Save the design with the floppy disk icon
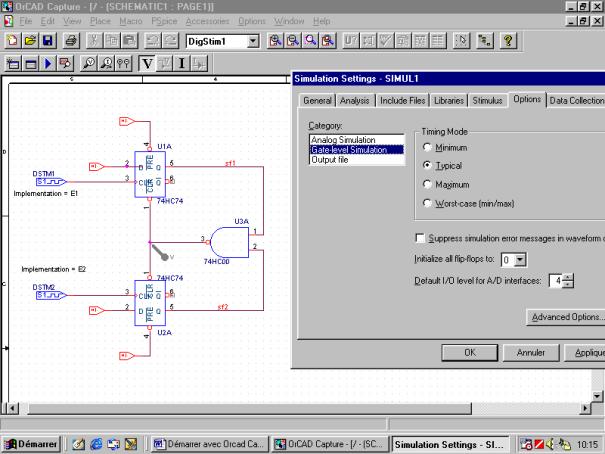The width and height of the screenshot is (605, 454). [47, 41]
